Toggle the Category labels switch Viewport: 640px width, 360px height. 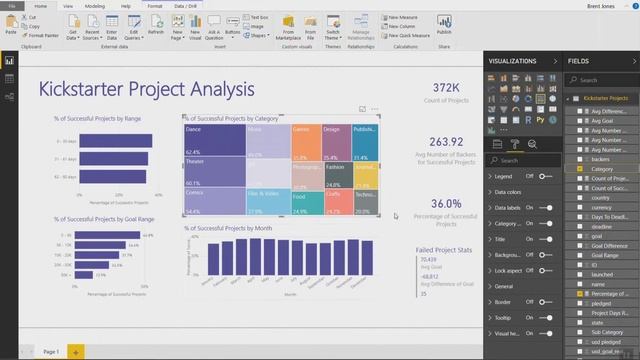coord(546,223)
